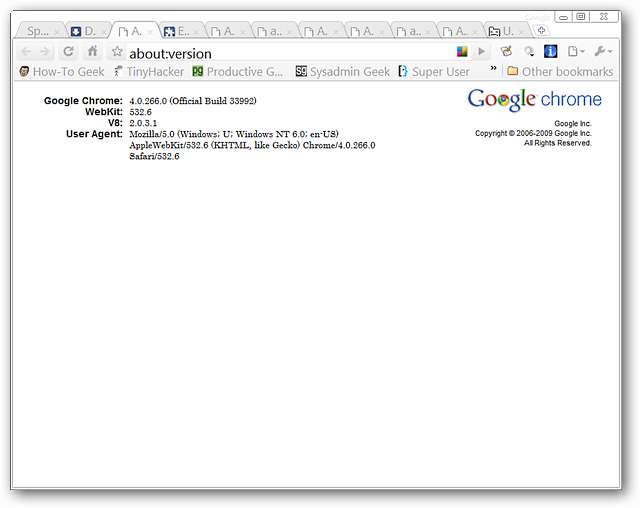Open the Home page button

[93, 51]
